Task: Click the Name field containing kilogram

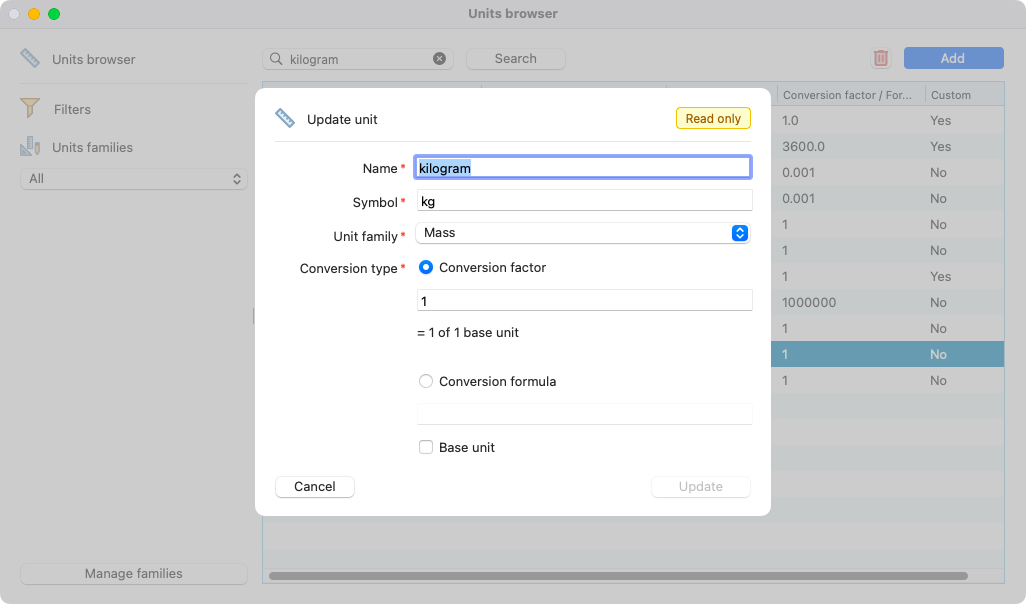Action: tap(583, 168)
